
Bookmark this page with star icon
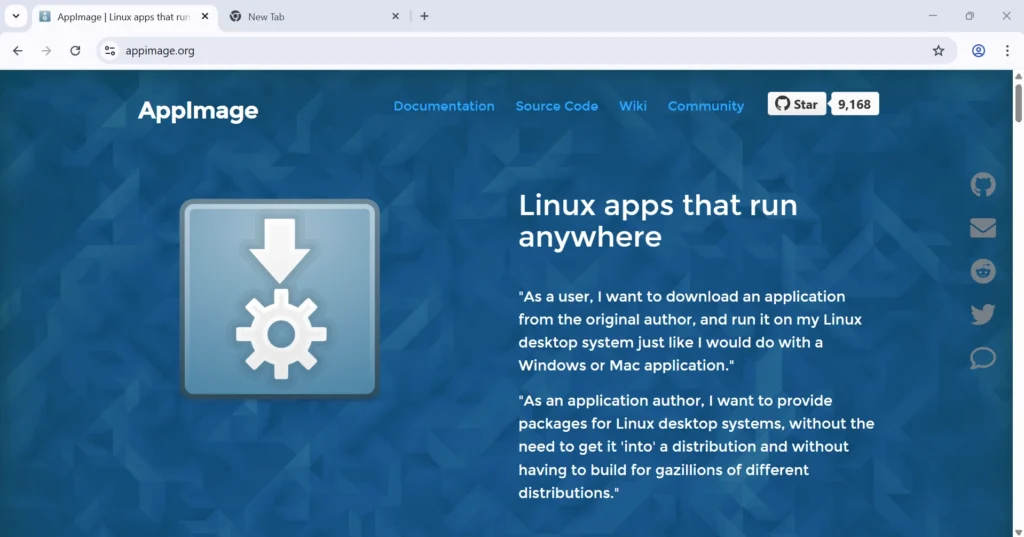938,51
